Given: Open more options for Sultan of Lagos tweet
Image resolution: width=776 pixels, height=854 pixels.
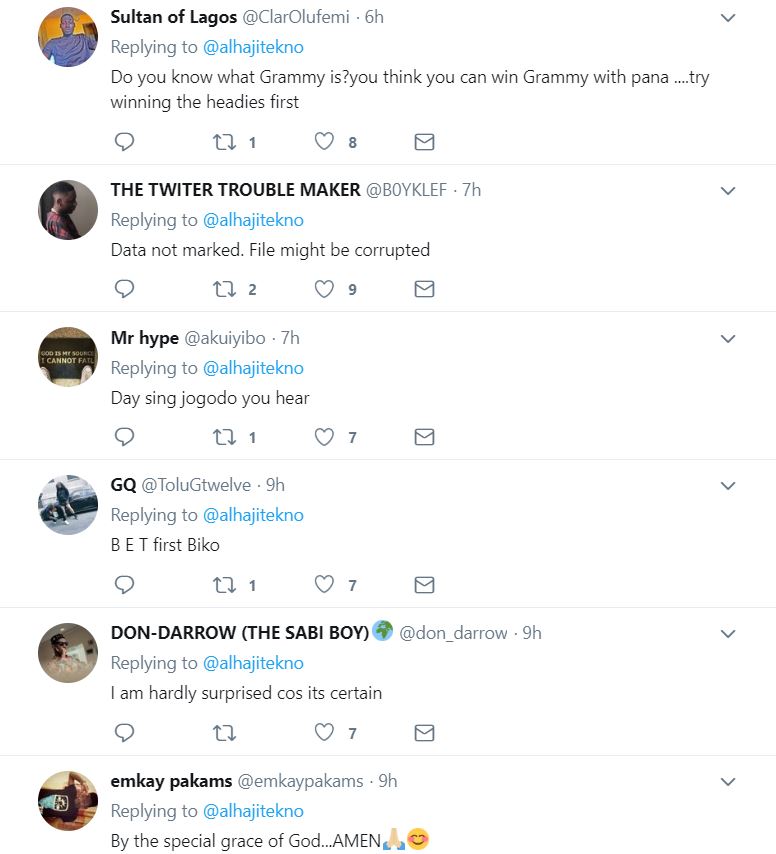Looking at the screenshot, I should pyautogui.click(x=728, y=19).
